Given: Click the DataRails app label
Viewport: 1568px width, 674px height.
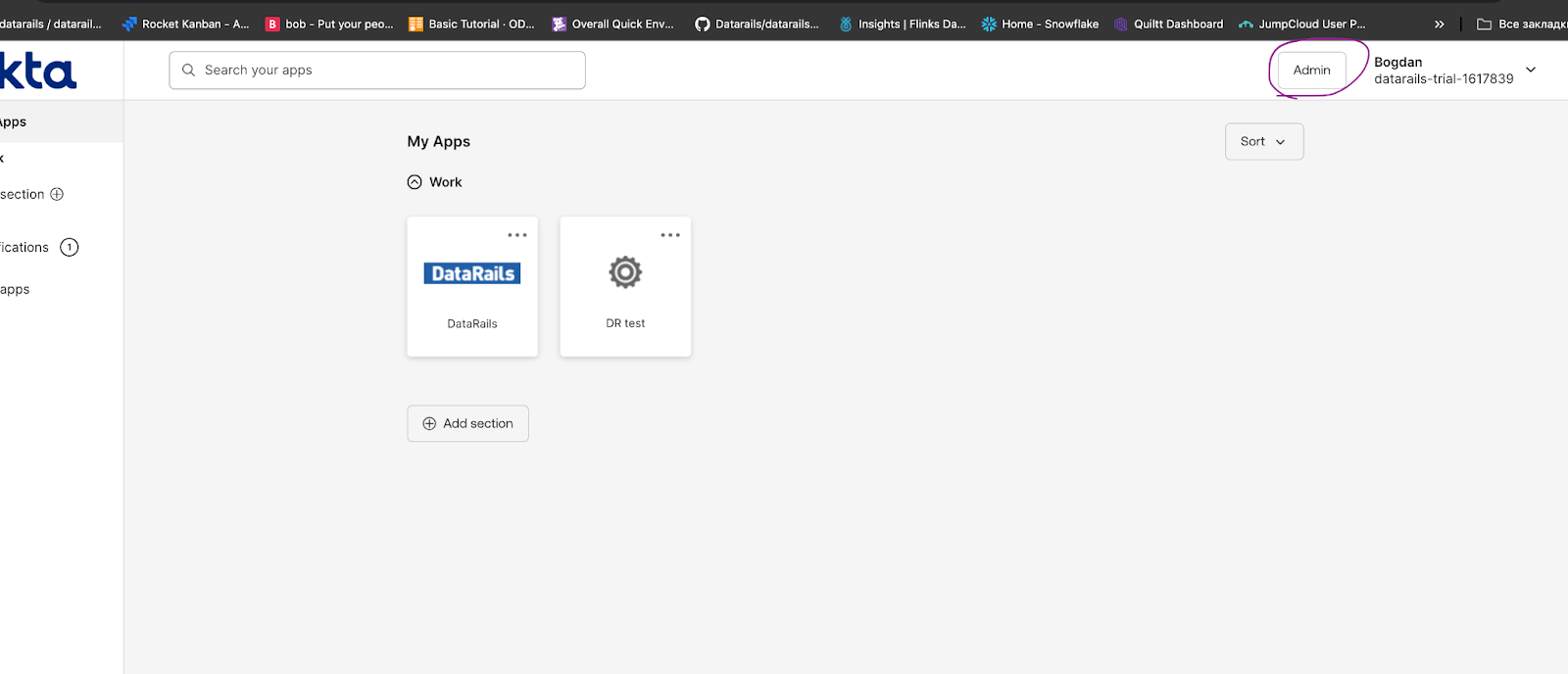Looking at the screenshot, I should point(472,323).
